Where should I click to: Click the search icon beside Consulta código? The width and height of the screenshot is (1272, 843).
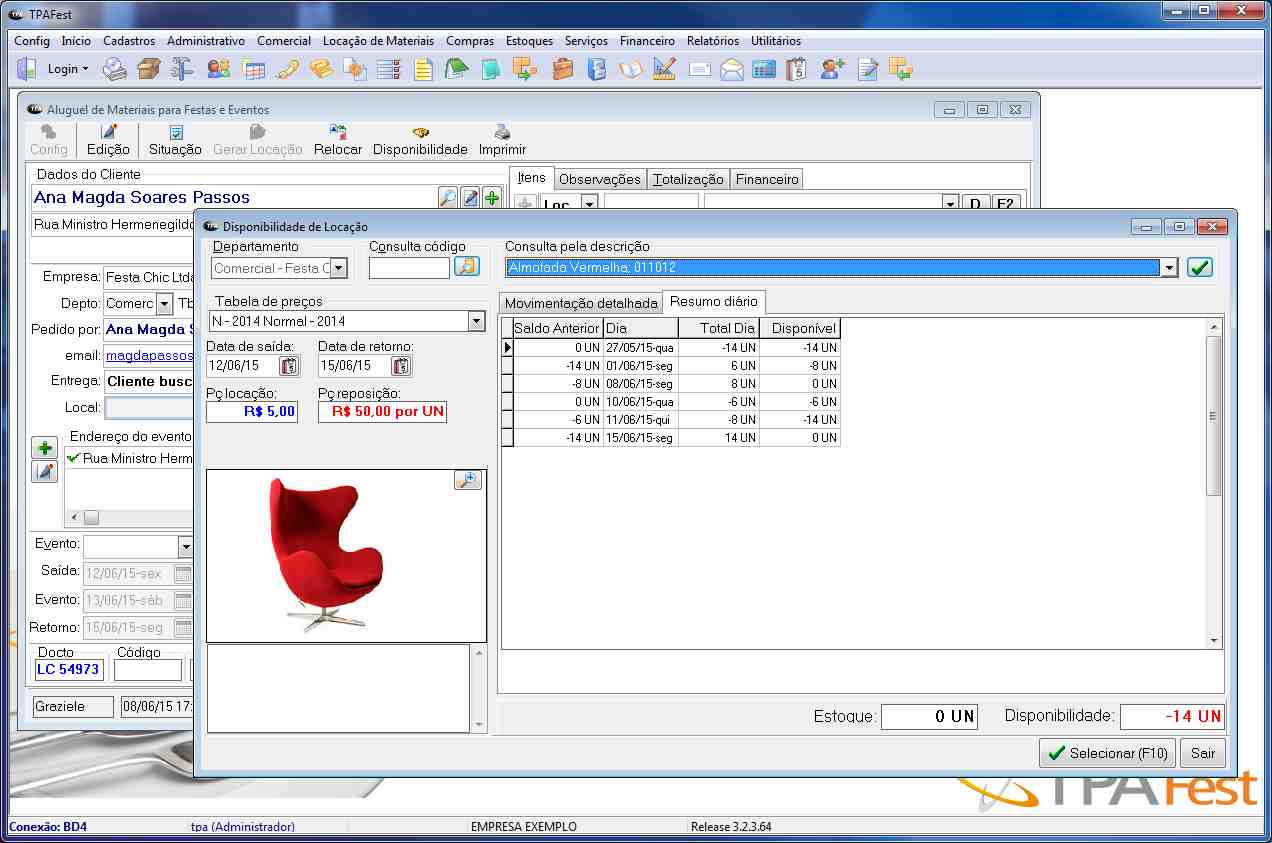tap(466, 266)
